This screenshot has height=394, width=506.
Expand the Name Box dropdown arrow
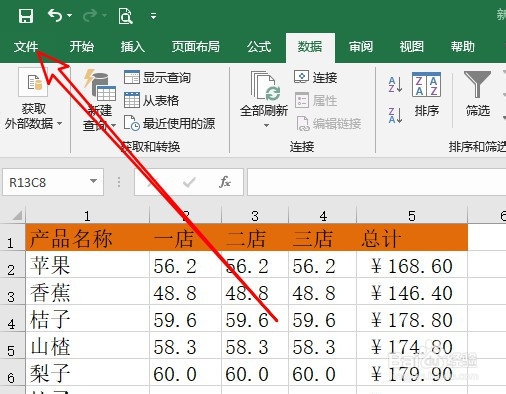click(94, 181)
